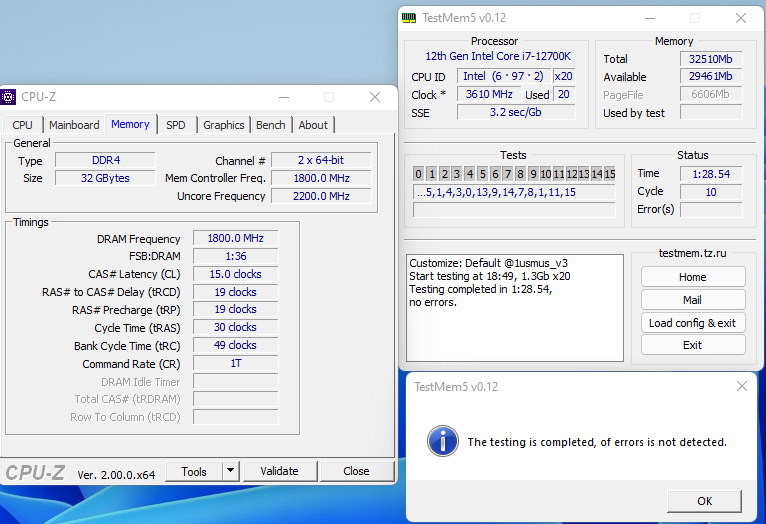Click the CPU ID Intel (6 · 97 · 2) field
This screenshot has width=766, height=524.
pos(504,76)
